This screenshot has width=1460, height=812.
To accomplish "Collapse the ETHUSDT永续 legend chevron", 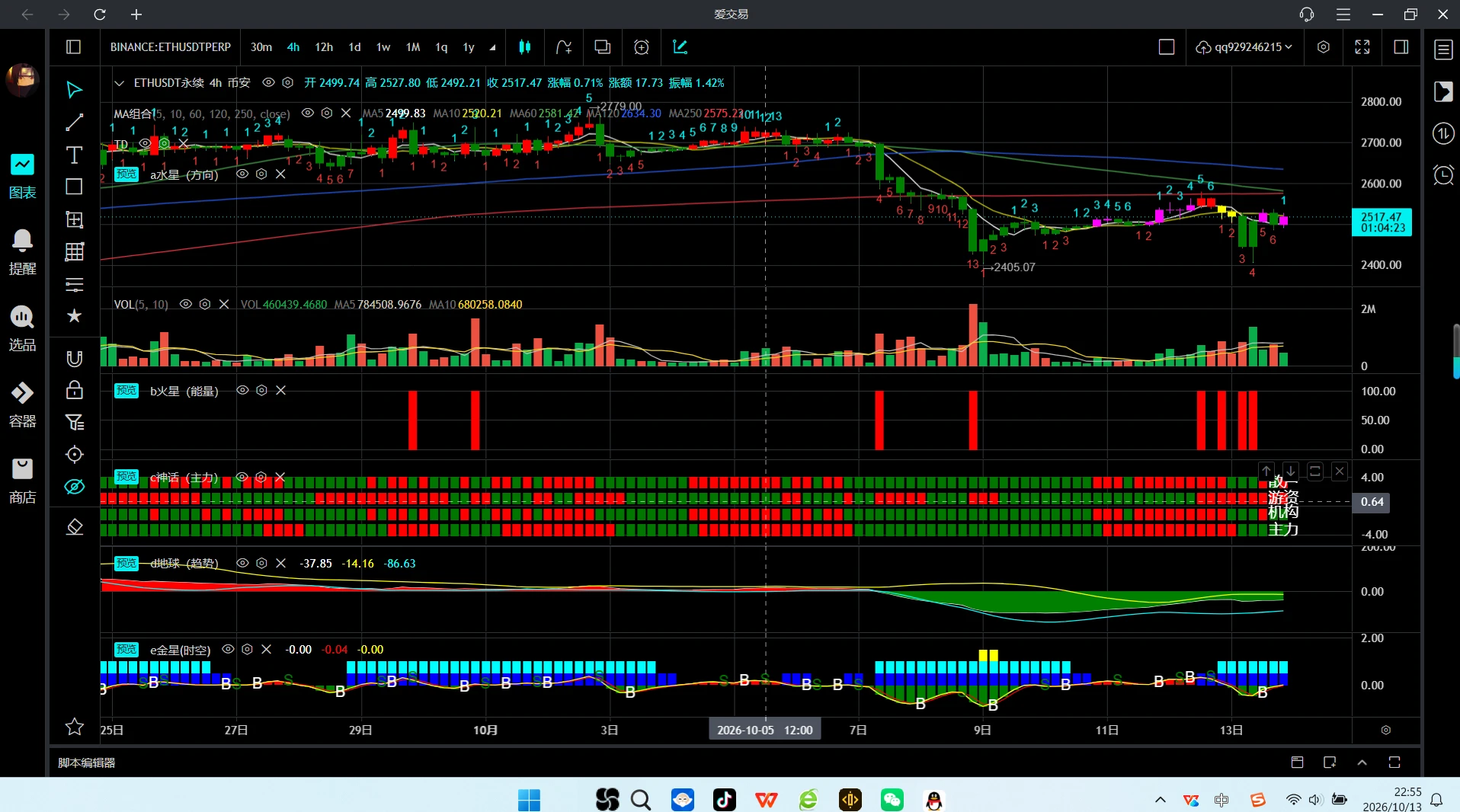I will point(119,83).
